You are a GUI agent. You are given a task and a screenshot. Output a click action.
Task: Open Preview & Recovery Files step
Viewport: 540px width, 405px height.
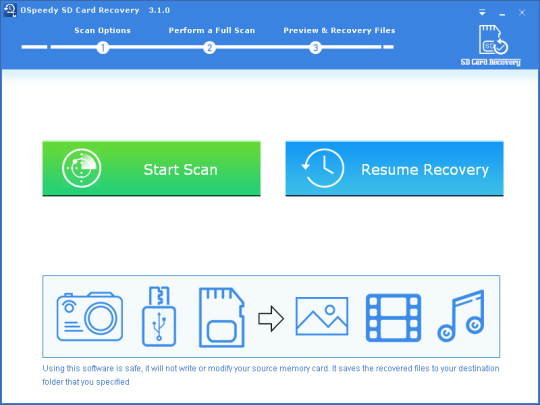(x=339, y=30)
